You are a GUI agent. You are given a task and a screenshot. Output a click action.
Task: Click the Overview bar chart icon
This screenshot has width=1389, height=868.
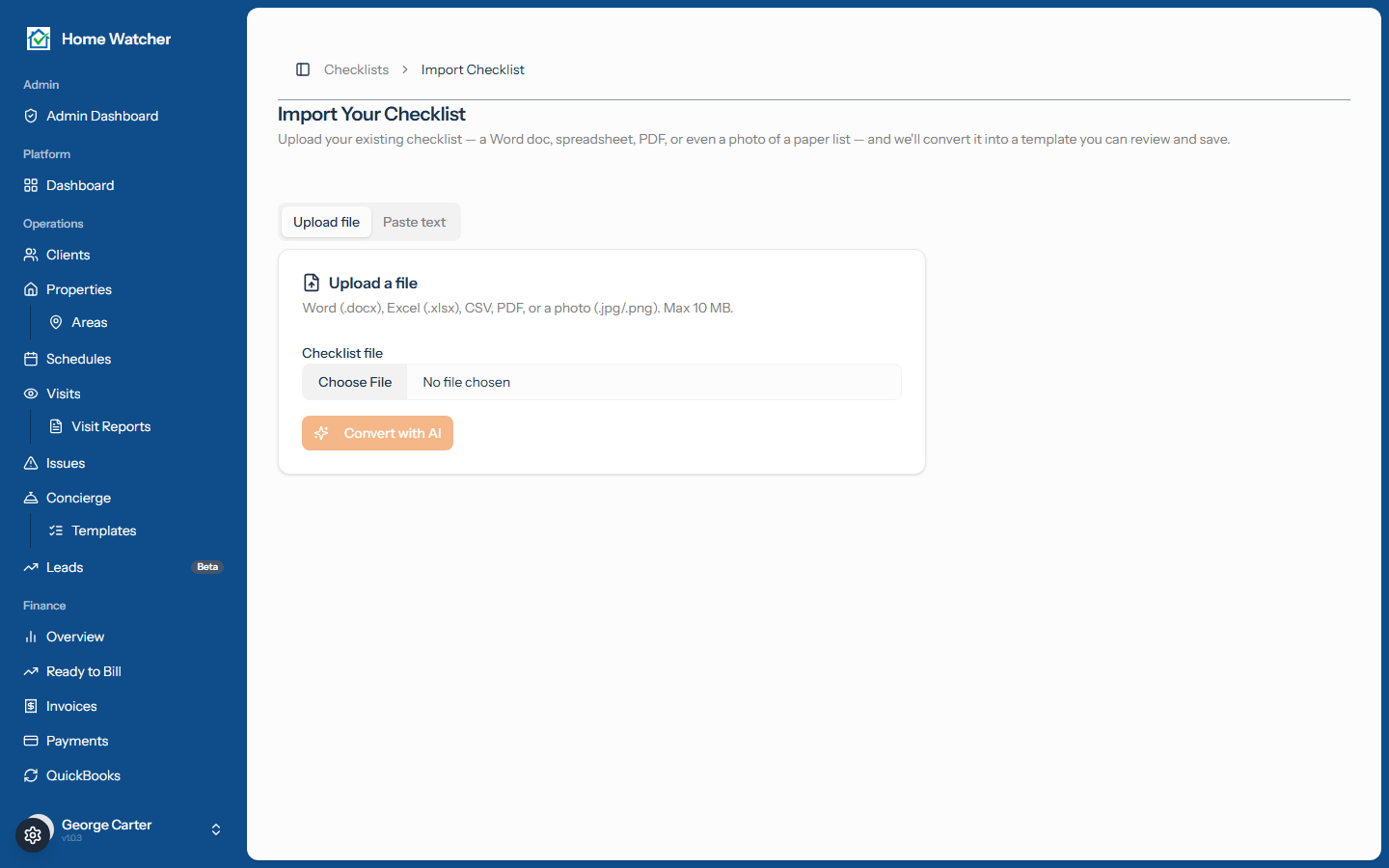pos(31,637)
